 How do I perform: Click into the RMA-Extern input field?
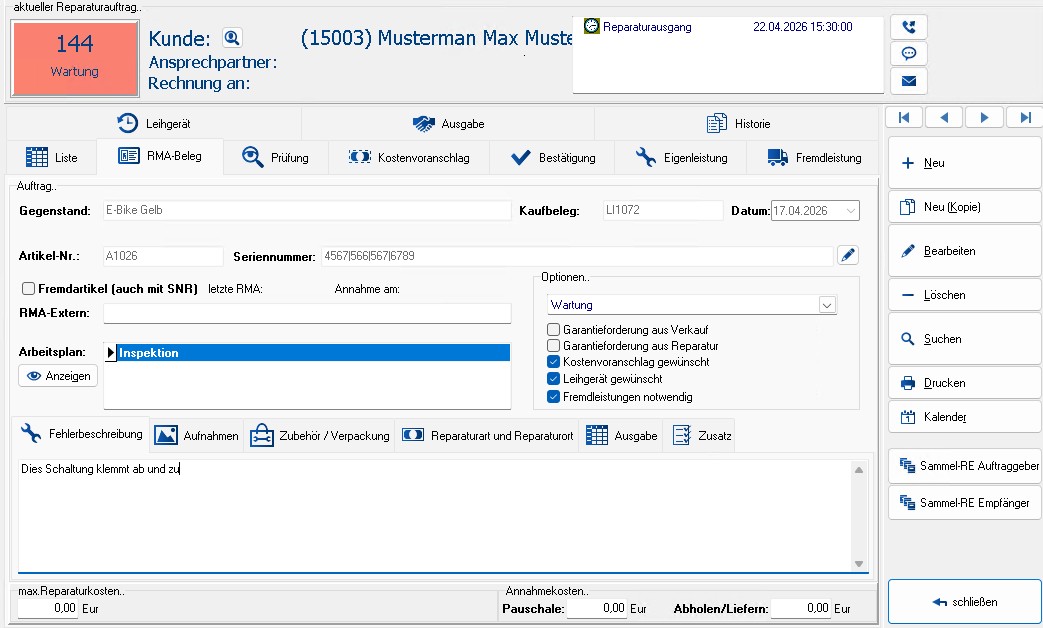tap(306, 314)
